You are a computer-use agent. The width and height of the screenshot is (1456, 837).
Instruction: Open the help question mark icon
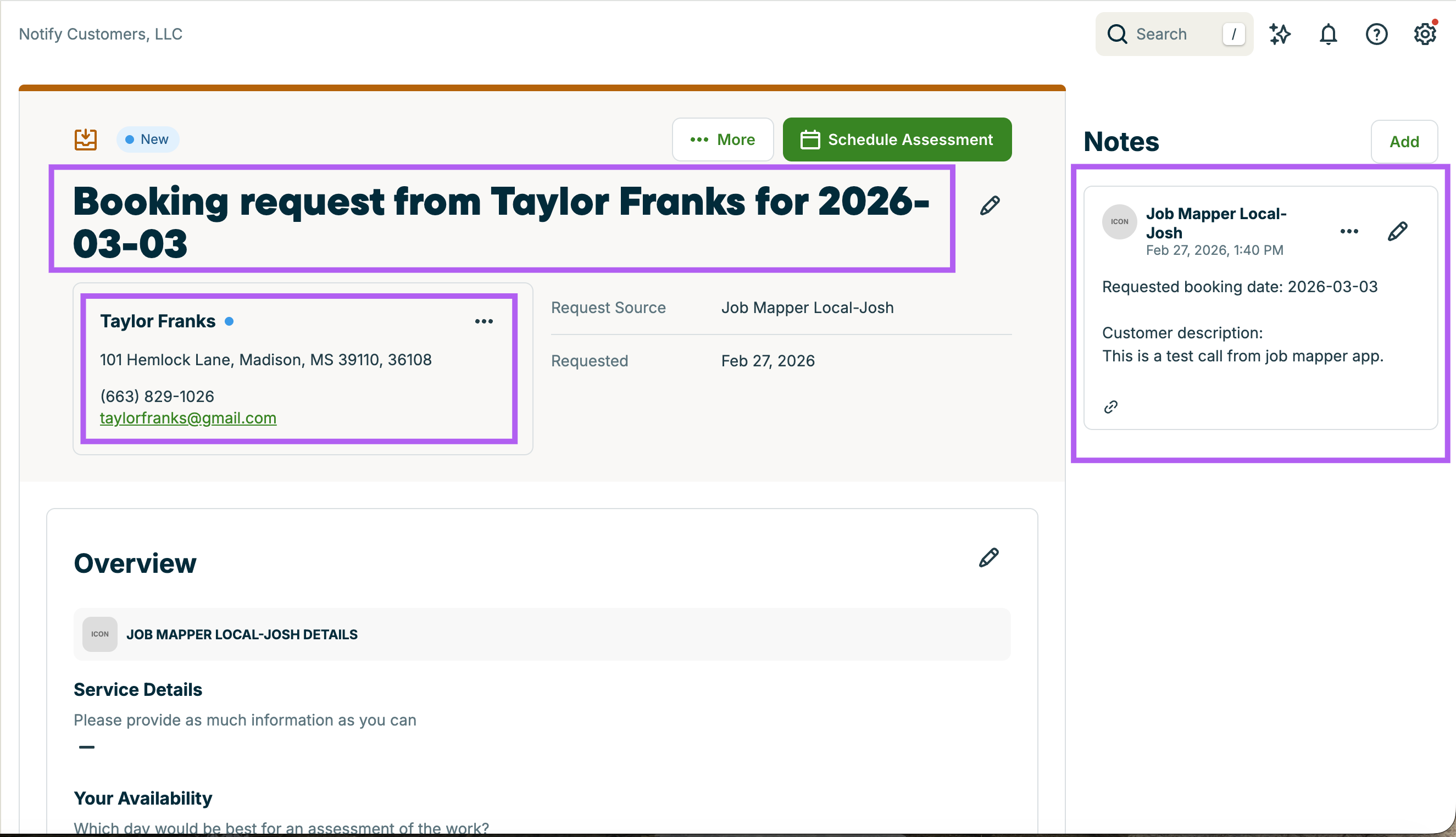point(1376,35)
